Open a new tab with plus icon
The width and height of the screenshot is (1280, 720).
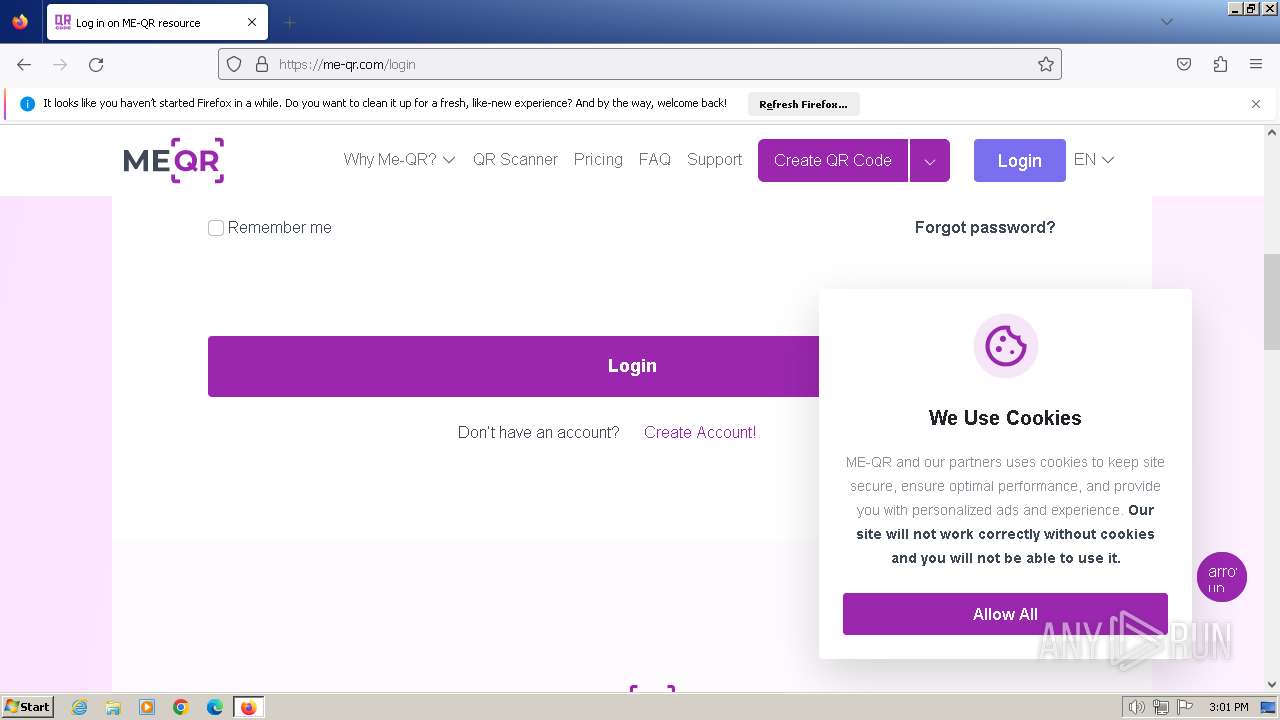[289, 22]
